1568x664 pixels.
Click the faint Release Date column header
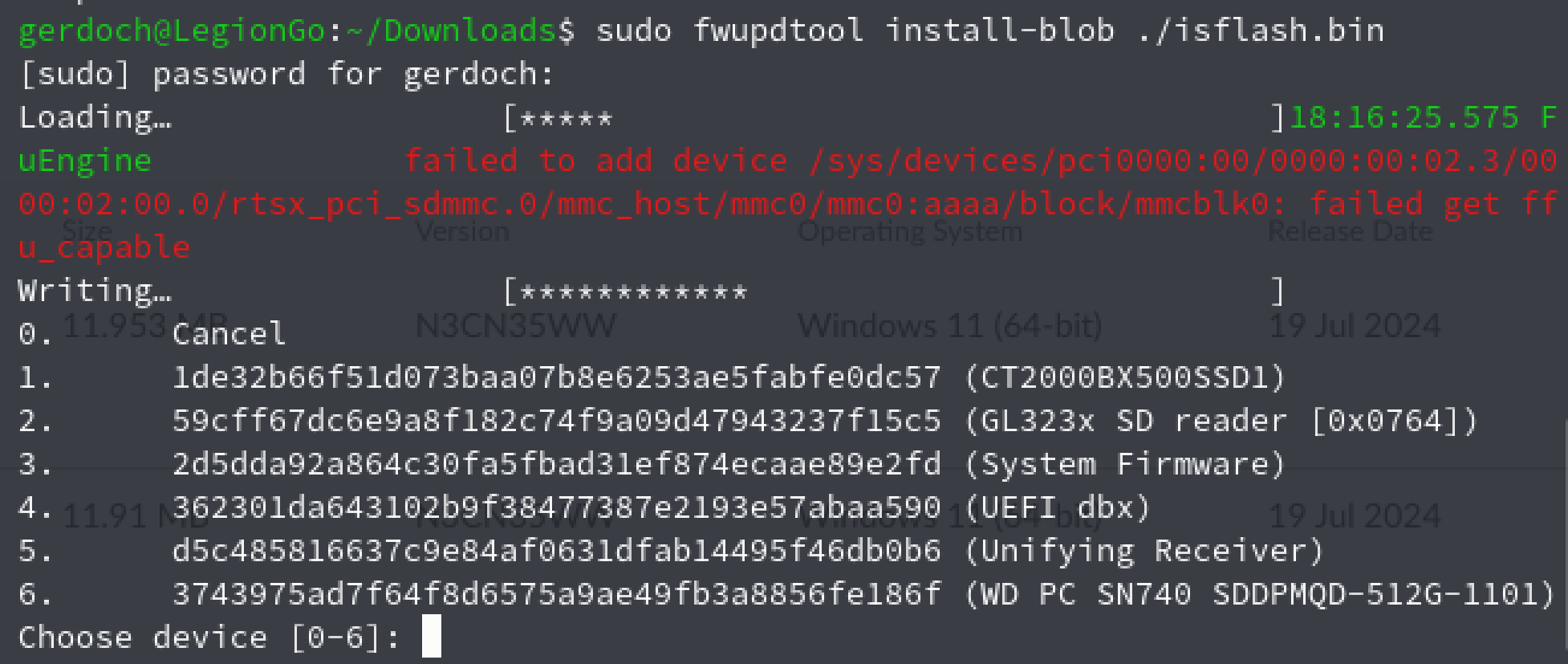click(x=1350, y=232)
